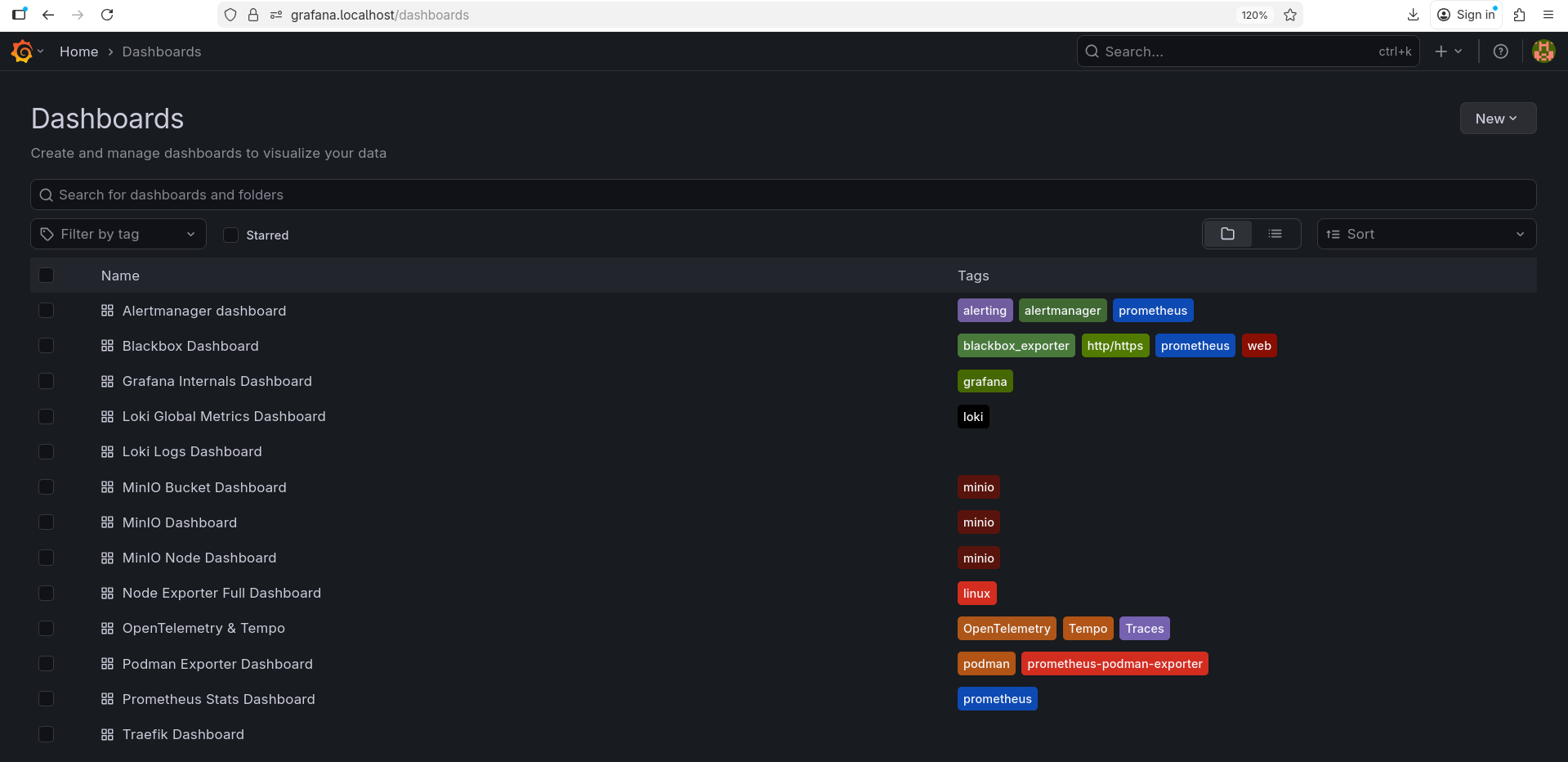1568x762 pixels.
Task: Open the Sort dropdown
Action: pyautogui.click(x=1426, y=234)
